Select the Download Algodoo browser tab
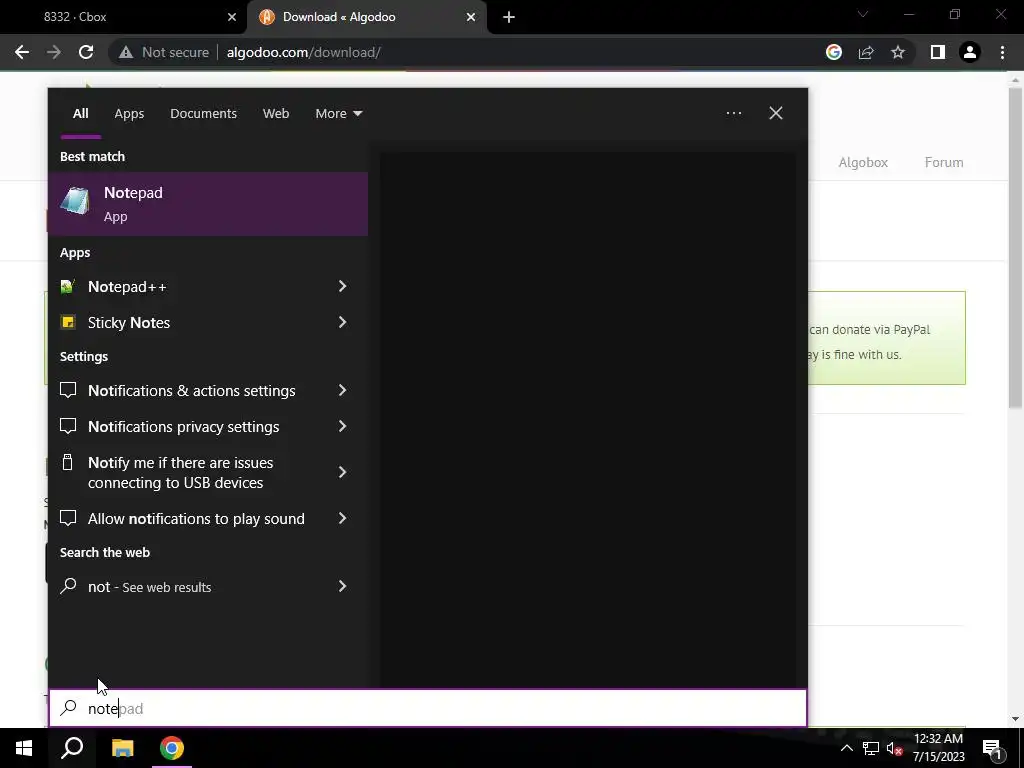1024x768 pixels. tap(366, 17)
